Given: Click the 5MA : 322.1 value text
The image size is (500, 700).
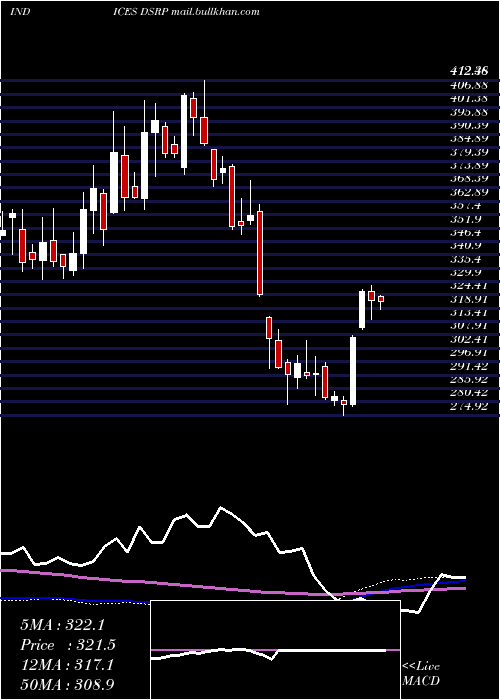Looking at the screenshot, I should coord(62,625).
